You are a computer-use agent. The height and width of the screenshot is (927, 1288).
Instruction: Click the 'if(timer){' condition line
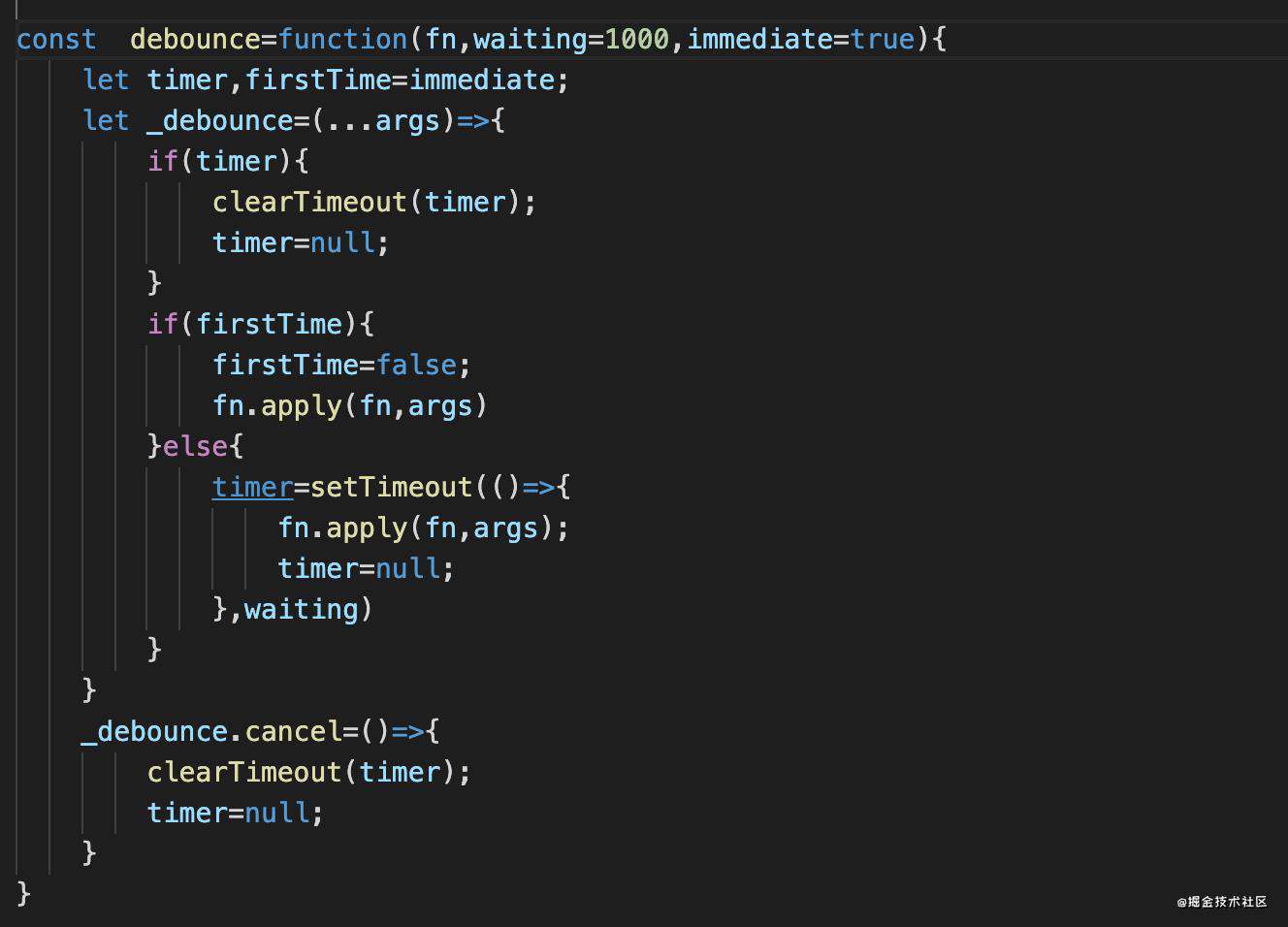tap(228, 162)
